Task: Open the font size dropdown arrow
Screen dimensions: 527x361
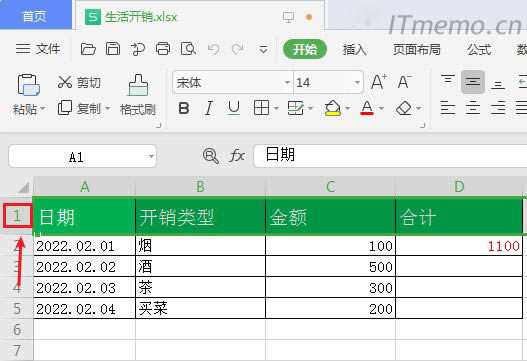Action: coord(357,82)
